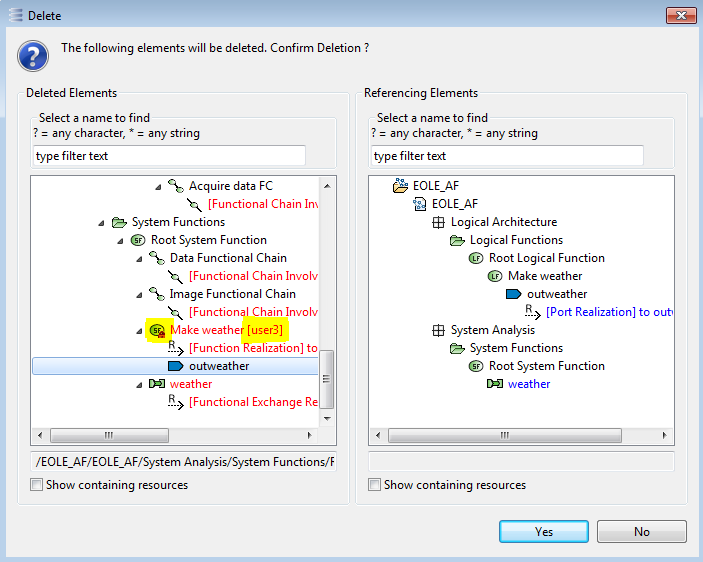Click the Referencing Elements filter text field
Viewport: 703px width, 562px height.
(x=507, y=156)
